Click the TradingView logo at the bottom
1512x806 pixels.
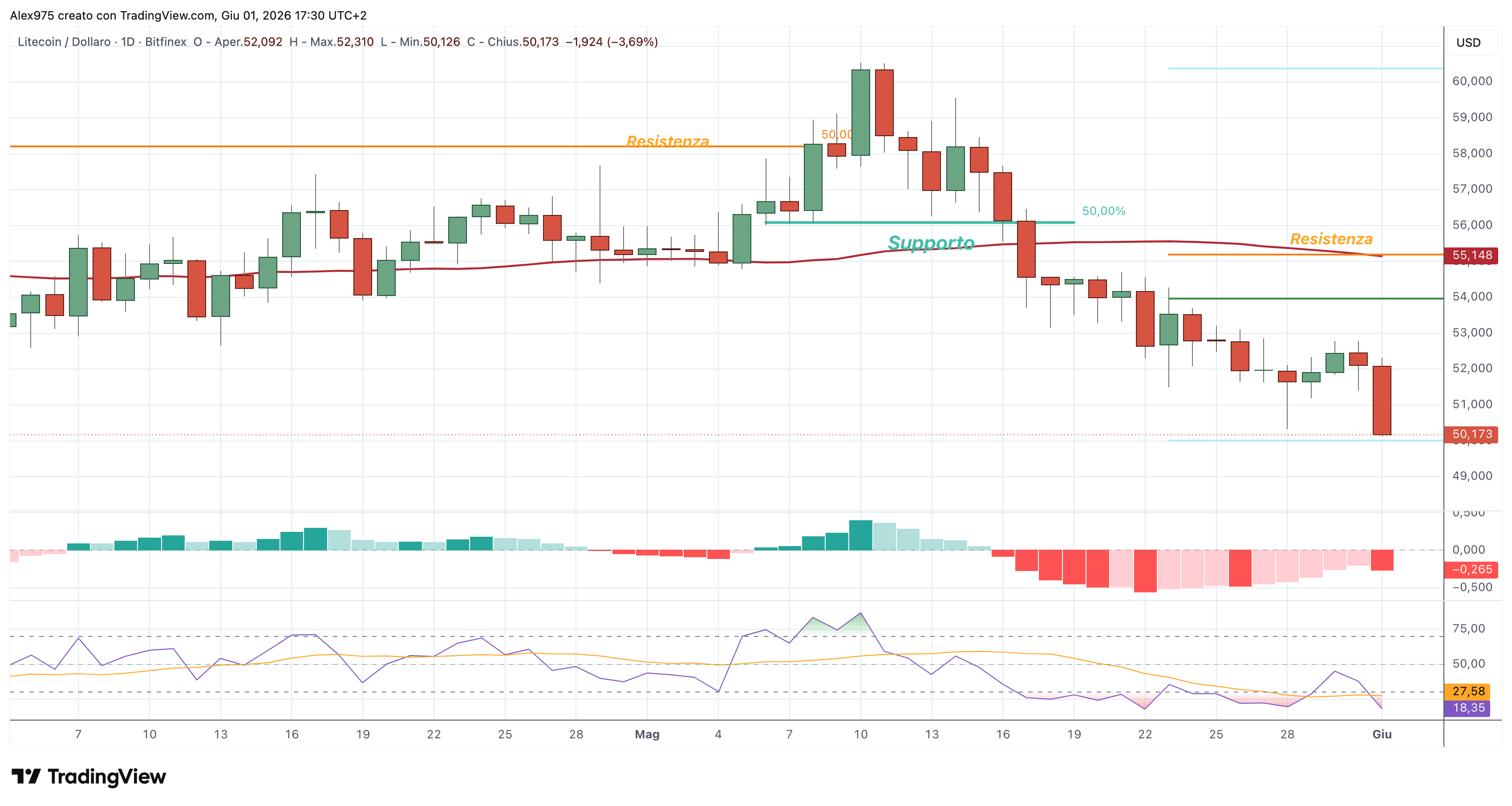coord(89,777)
